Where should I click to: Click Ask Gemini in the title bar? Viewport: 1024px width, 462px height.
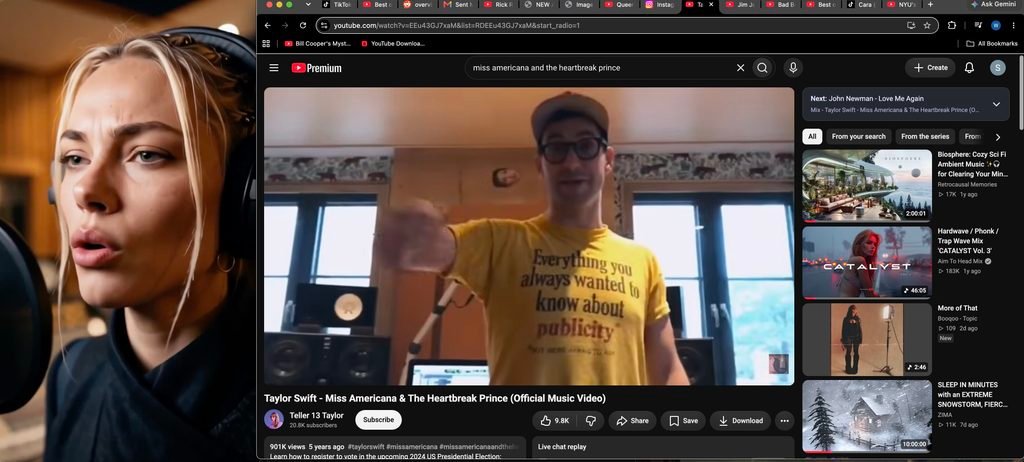(x=993, y=5)
